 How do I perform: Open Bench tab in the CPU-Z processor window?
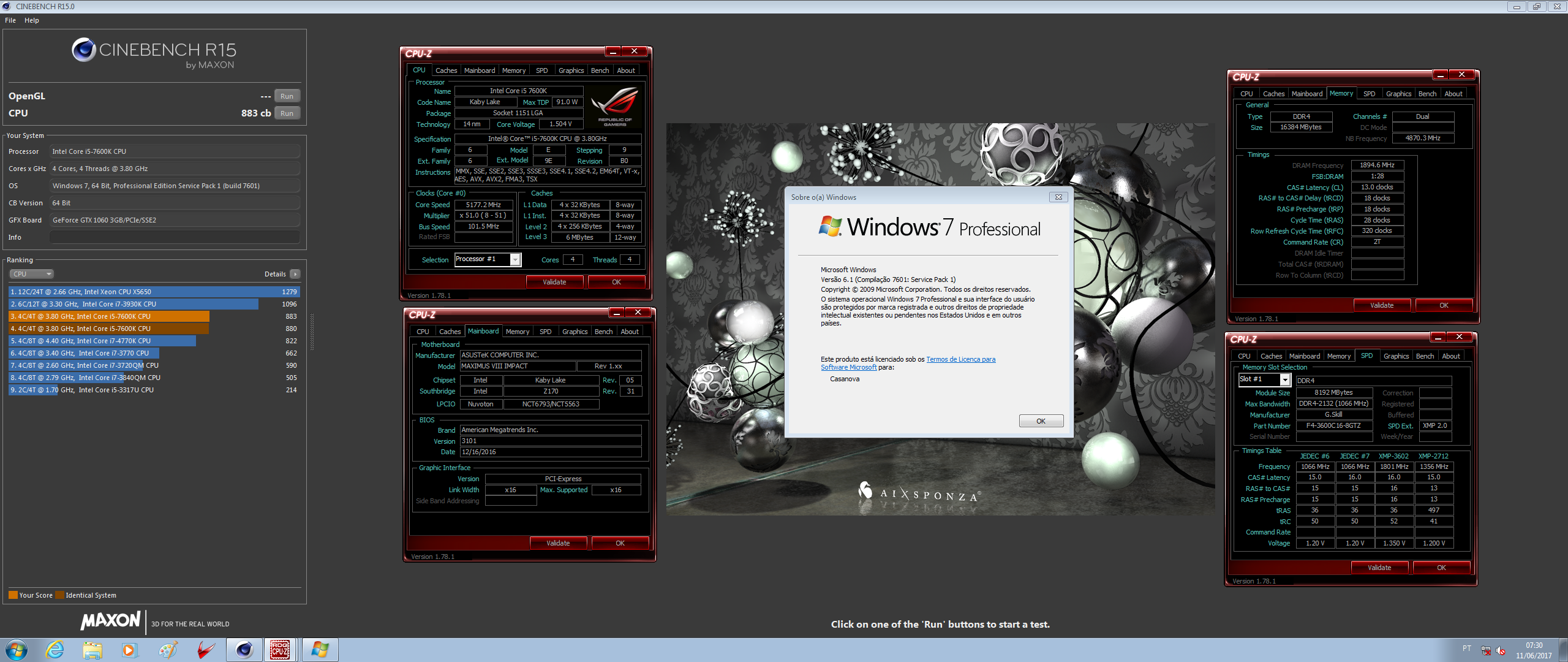[600, 70]
